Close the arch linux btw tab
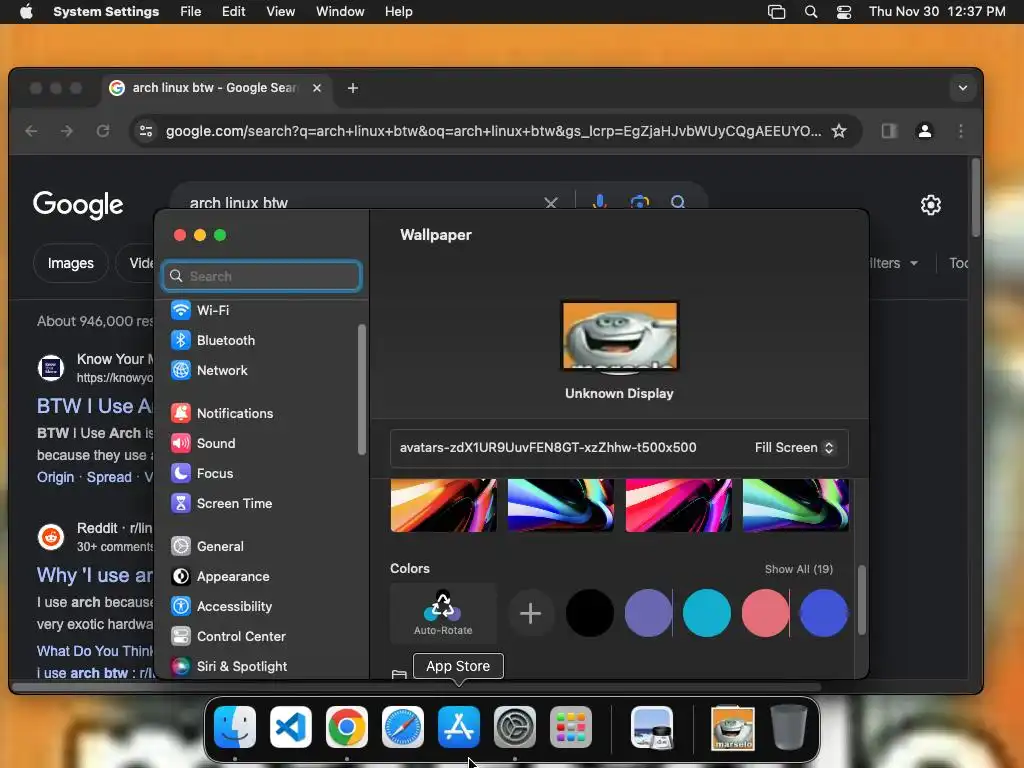 tap(317, 88)
